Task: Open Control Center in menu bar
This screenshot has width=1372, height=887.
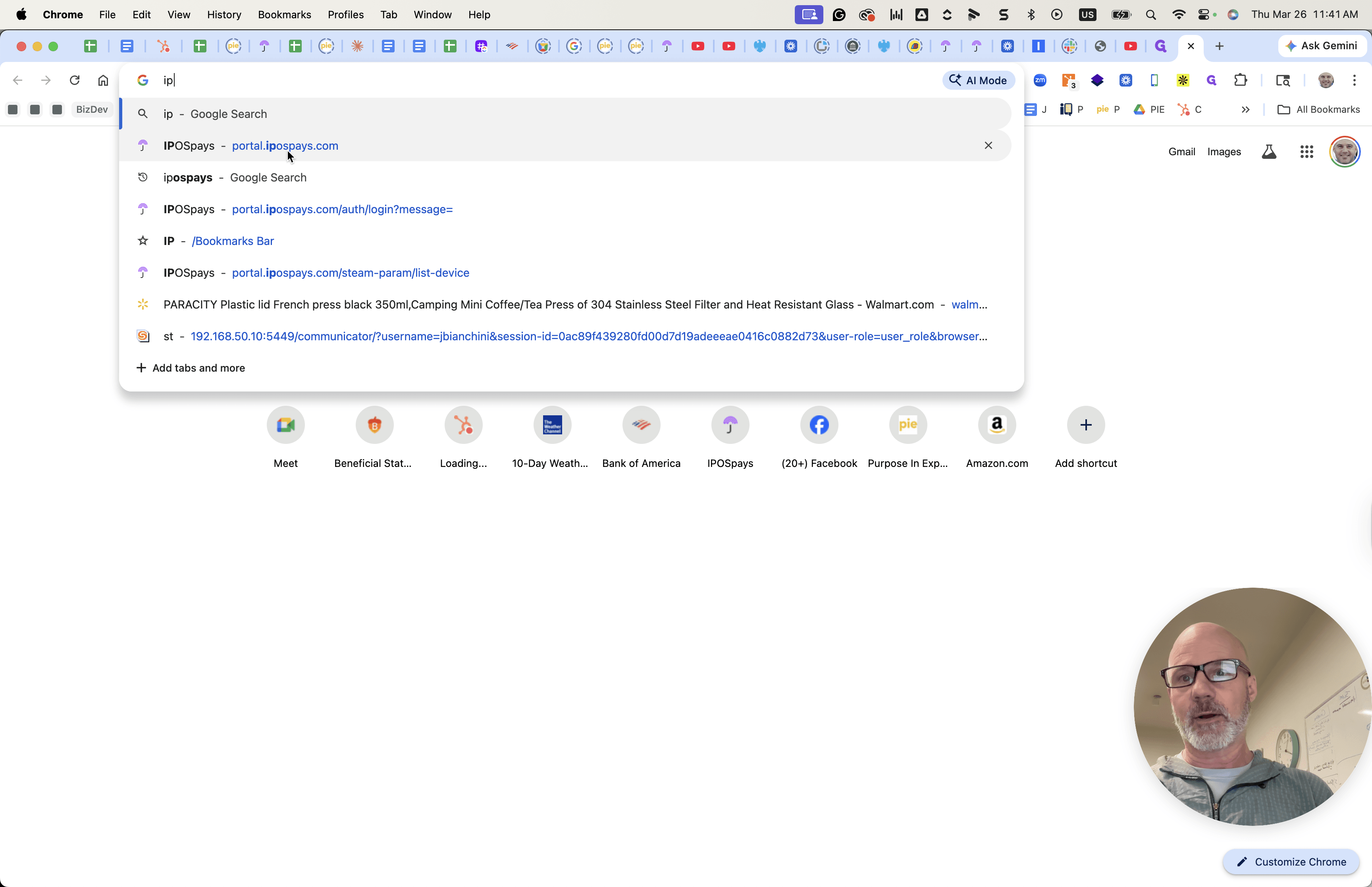Action: tap(1205, 14)
